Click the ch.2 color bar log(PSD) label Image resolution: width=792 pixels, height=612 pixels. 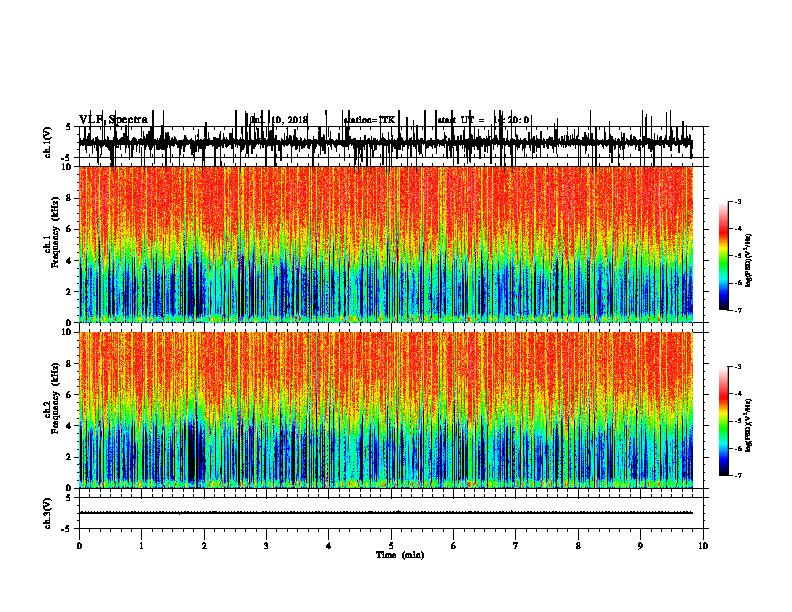749,426
